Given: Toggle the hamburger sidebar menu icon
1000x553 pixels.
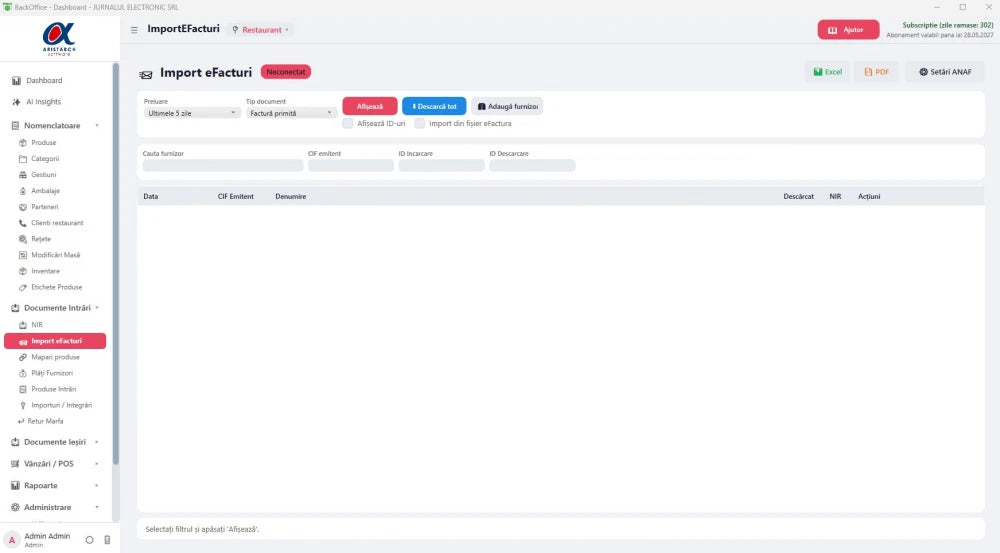Looking at the screenshot, I should point(134,30).
